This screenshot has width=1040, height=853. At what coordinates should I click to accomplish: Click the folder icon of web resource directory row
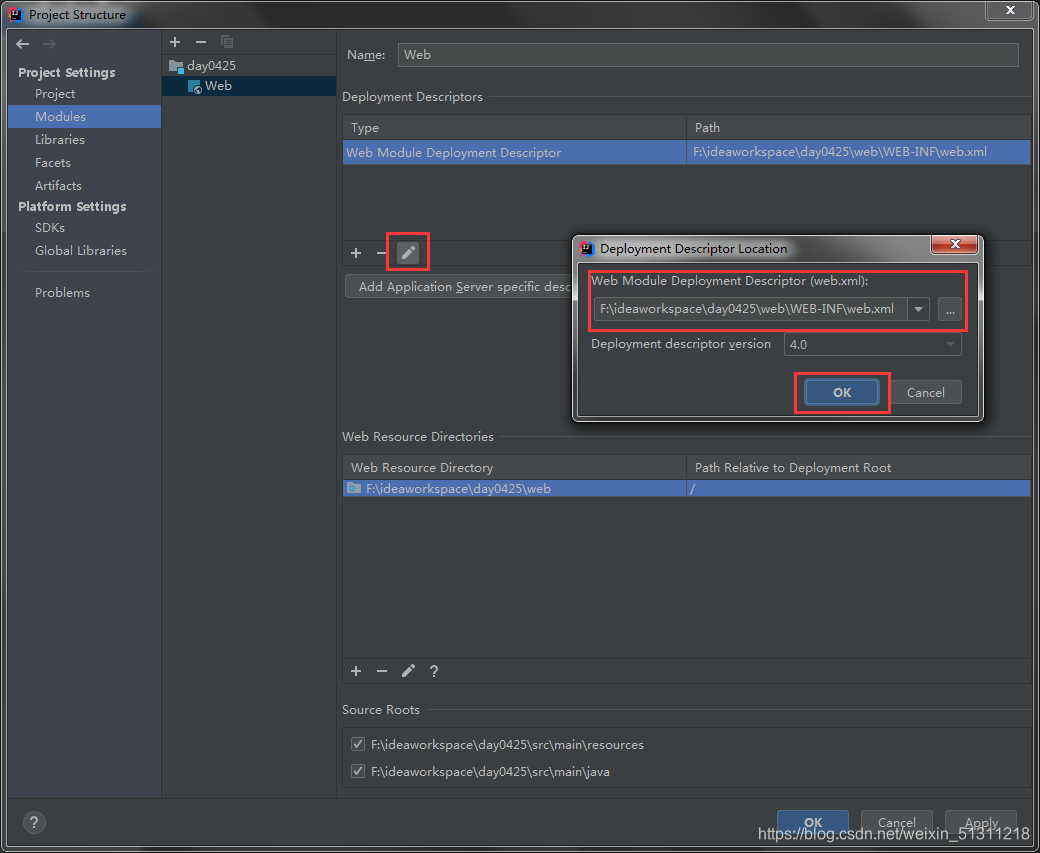(x=354, y=488)
